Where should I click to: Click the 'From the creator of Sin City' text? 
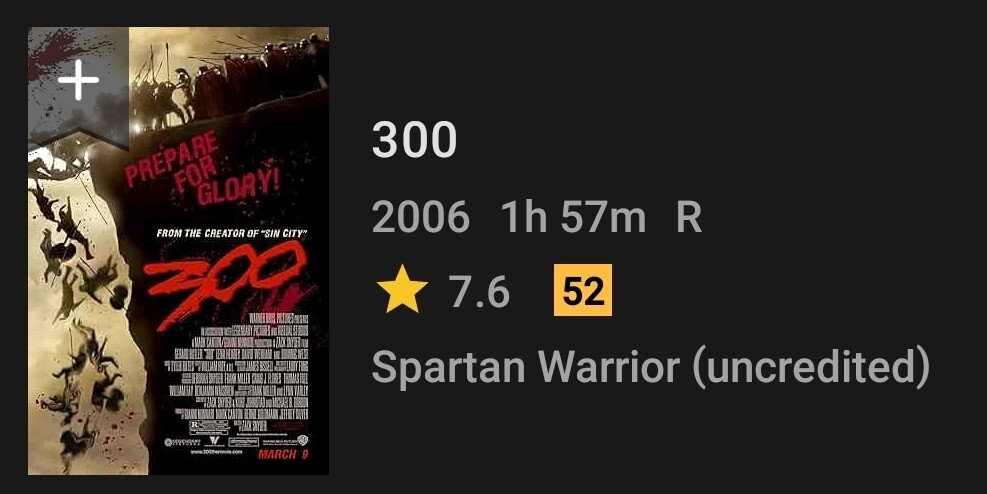[232, 233]
